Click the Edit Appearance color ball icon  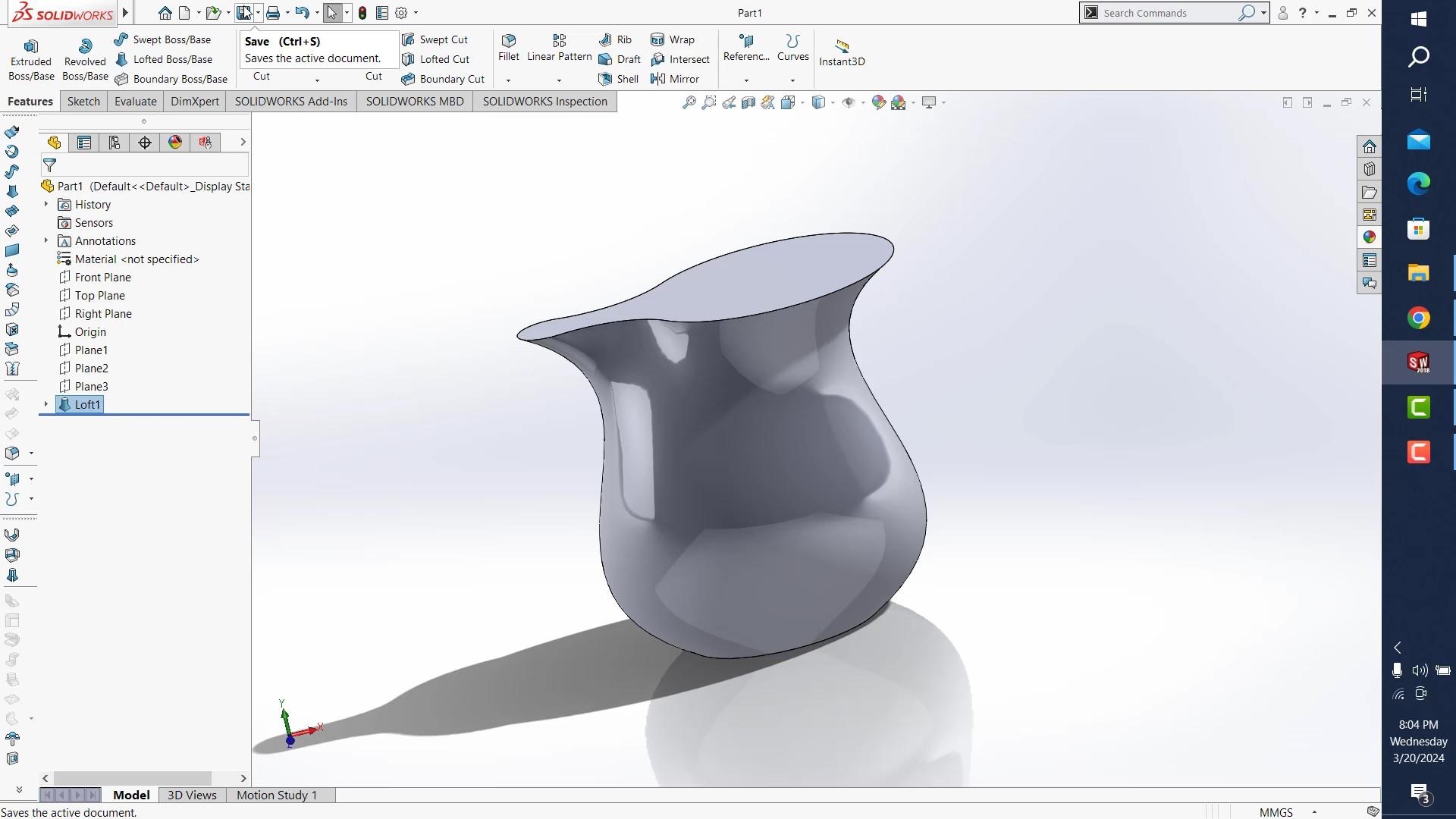(x=878, y=102)
